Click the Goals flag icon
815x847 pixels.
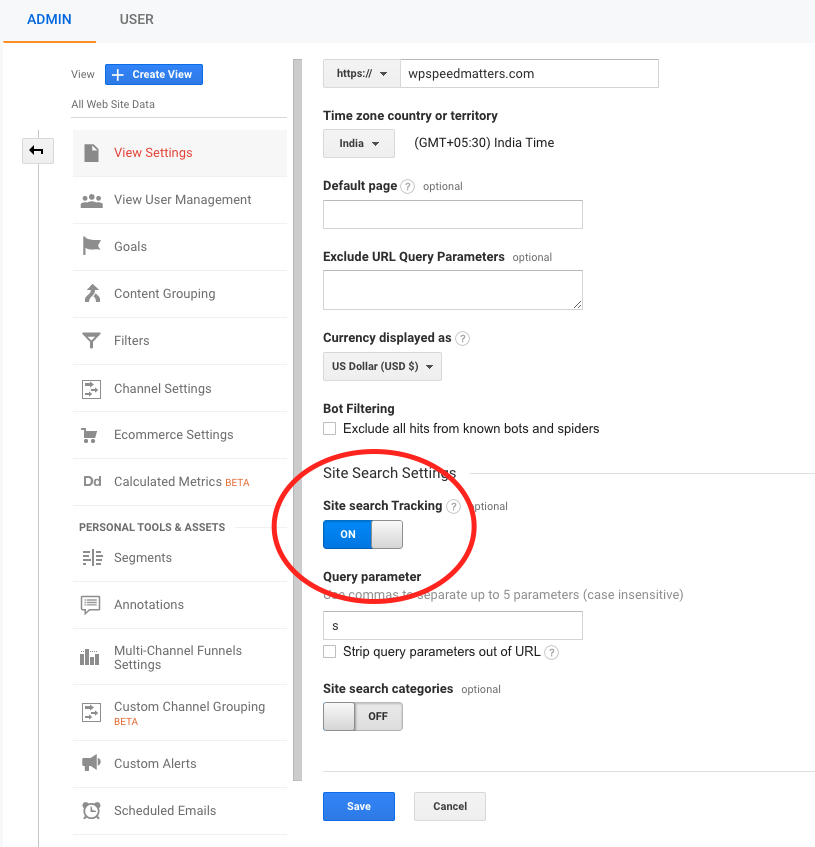click(x=92, y=247)
